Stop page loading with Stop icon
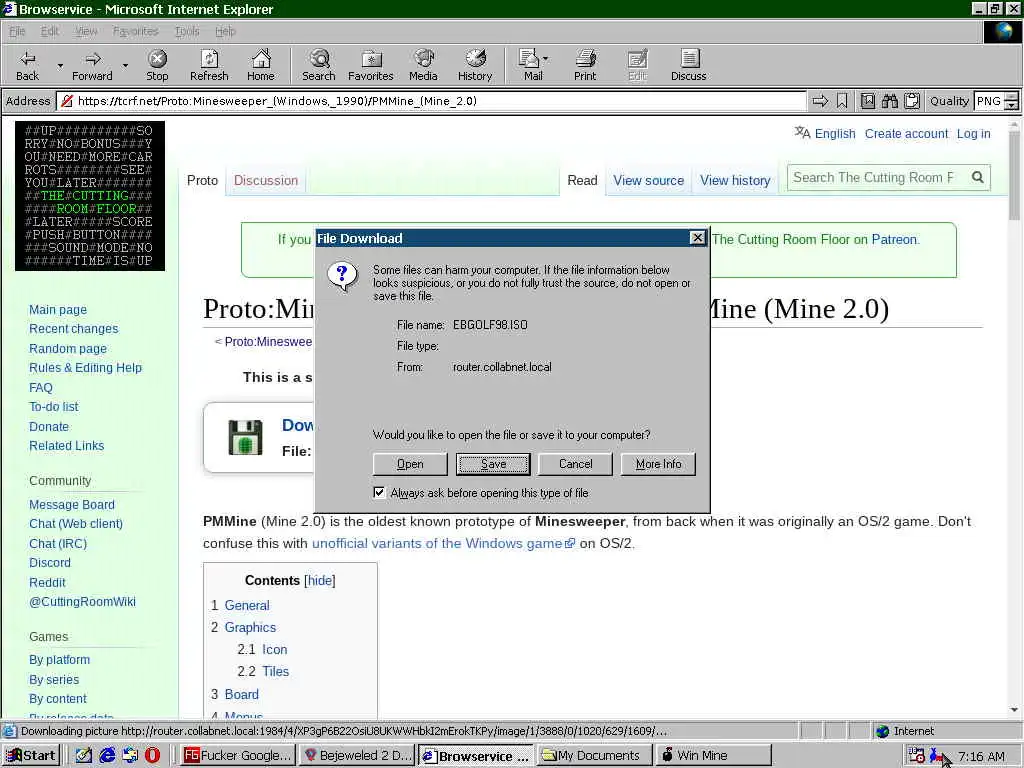Screen dimensions: 1024x768 [157, 65]
